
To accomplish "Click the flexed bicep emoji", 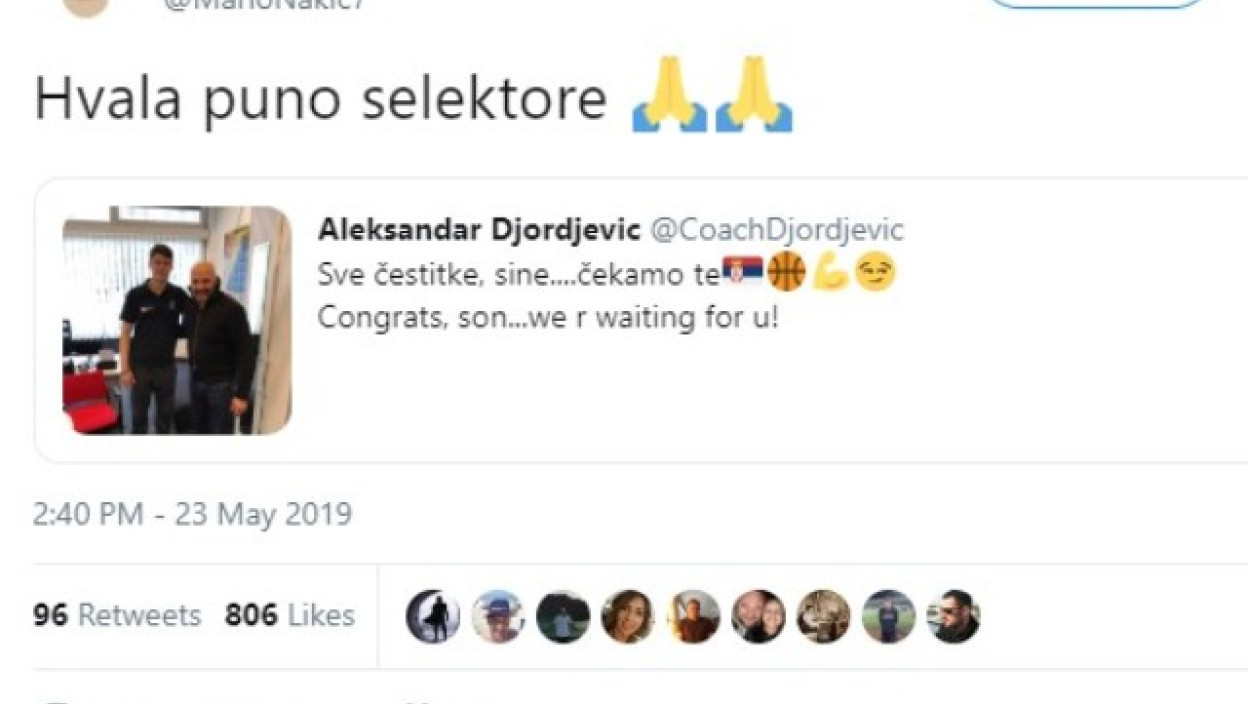I will [x=830, y=272].
